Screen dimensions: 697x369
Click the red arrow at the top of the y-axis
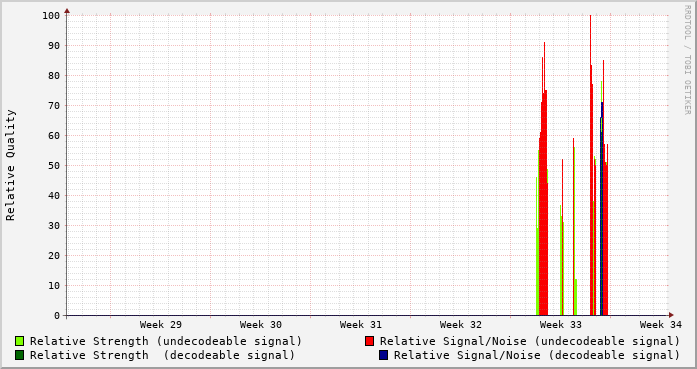67,11
